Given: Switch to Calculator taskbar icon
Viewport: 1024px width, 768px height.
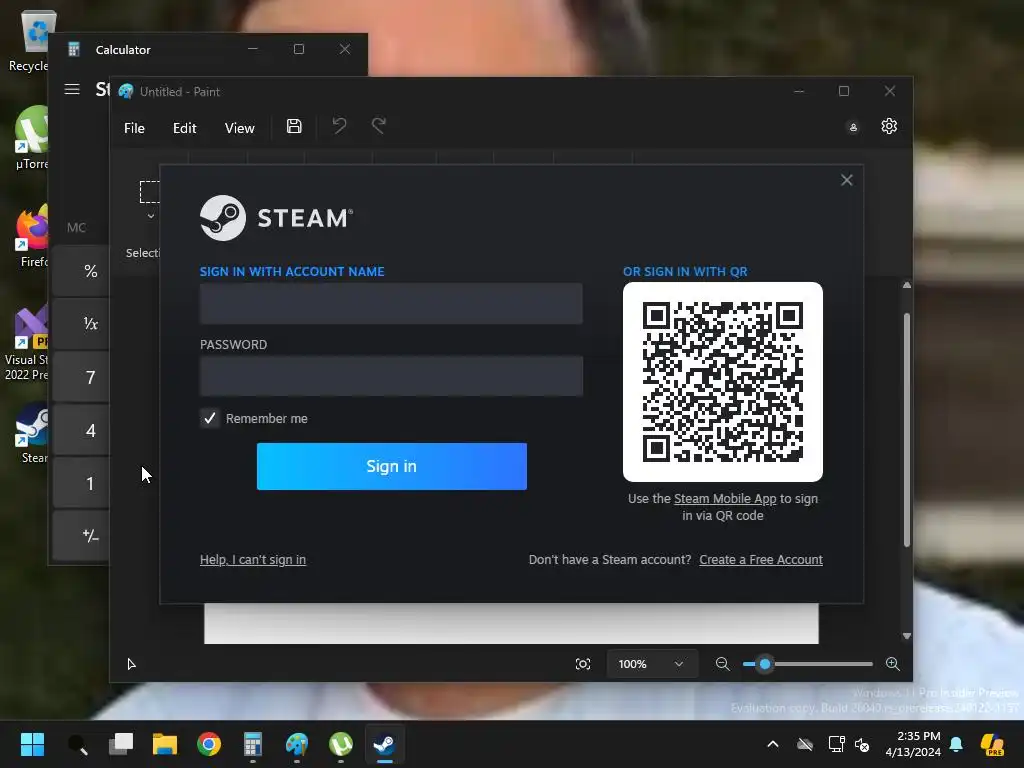Looking at the screenshot, I should click(x=253, y=744).
